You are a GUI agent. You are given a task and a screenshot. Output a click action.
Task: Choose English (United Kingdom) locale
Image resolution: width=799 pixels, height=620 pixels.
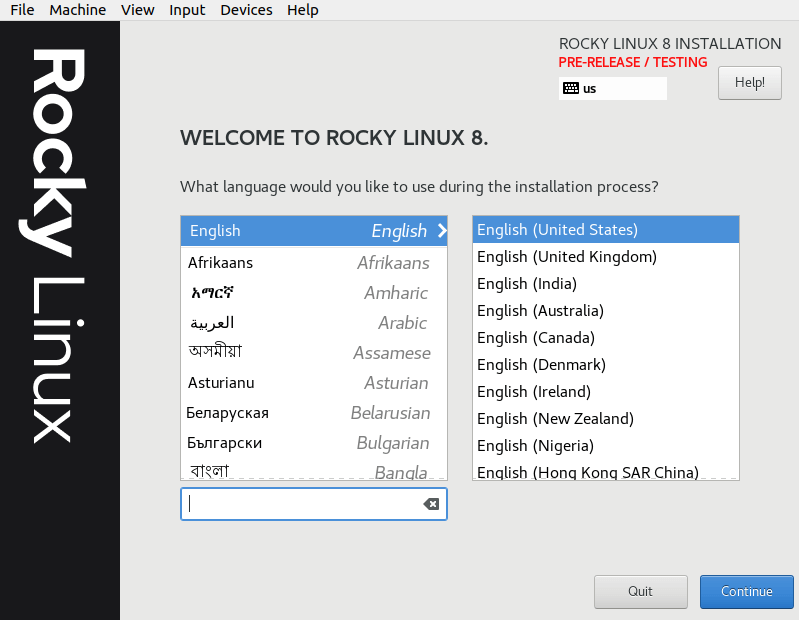click(x=606, y=257)
